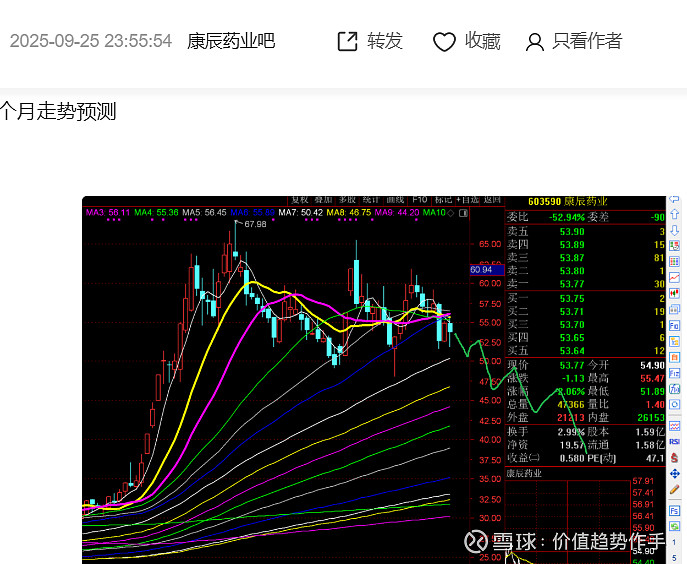Select the 买三 53.70 order row

click(586, 325)
